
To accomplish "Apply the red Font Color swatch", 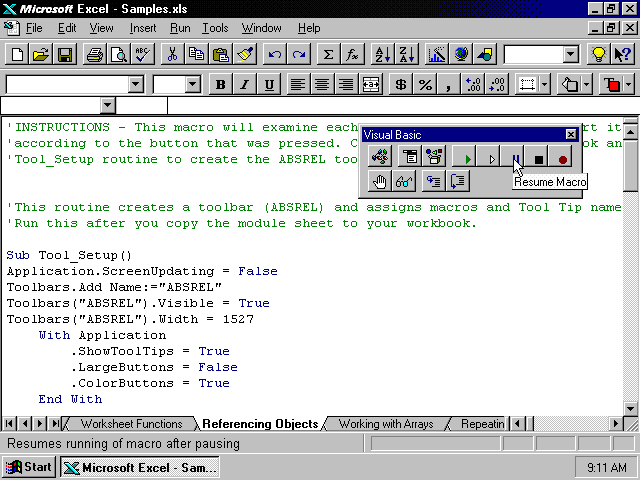I will click(x=612, y=84).
